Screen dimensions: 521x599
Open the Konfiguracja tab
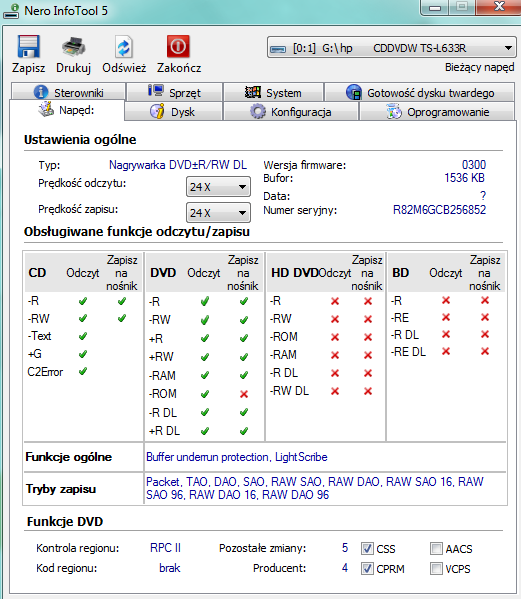[x=291, y=112]
